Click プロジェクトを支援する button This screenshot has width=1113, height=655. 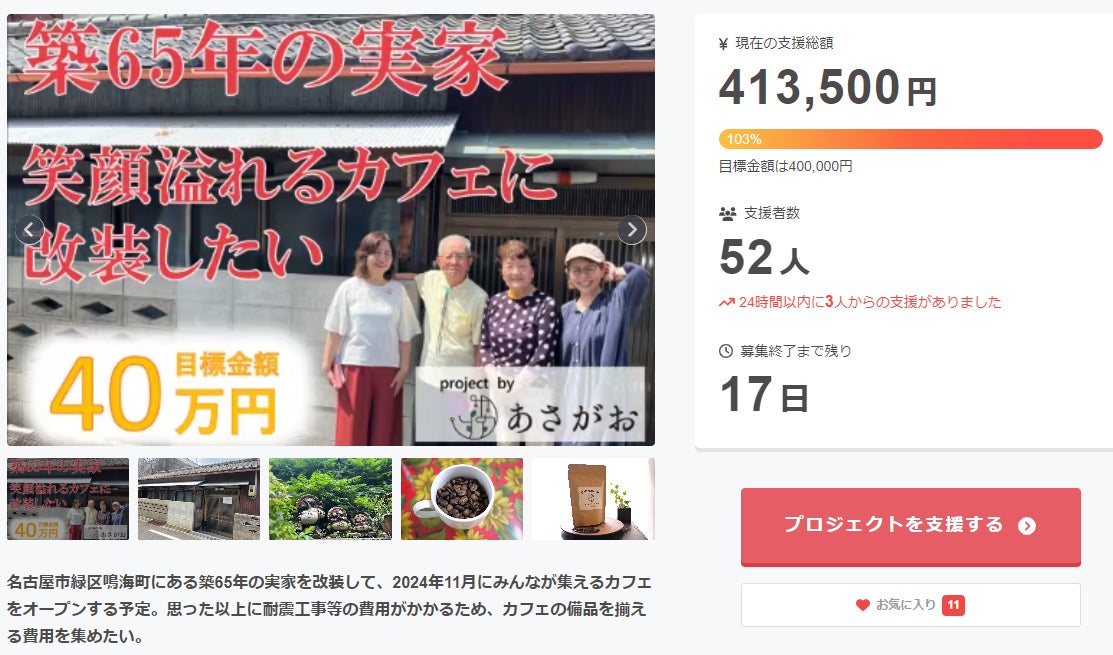[911, 527]
